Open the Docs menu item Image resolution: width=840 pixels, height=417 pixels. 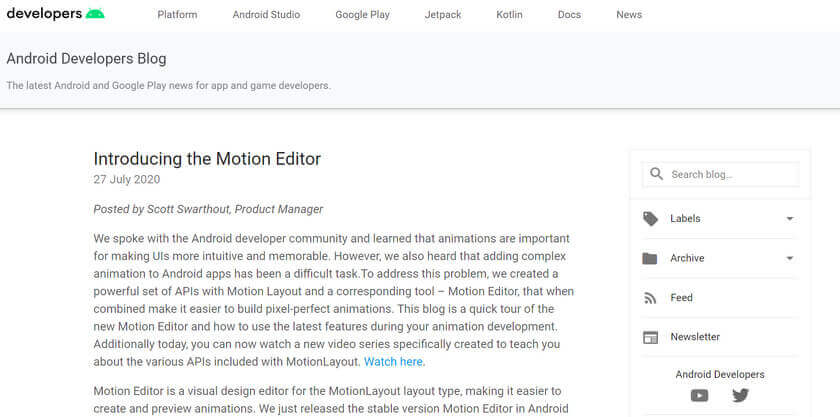(569, 15)
